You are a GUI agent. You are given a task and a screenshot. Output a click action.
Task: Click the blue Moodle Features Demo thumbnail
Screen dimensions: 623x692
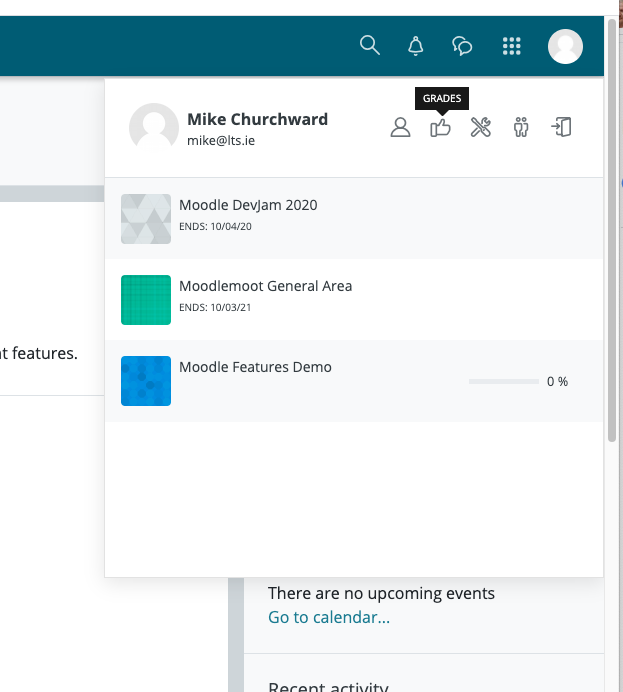(x=146, y=381)
